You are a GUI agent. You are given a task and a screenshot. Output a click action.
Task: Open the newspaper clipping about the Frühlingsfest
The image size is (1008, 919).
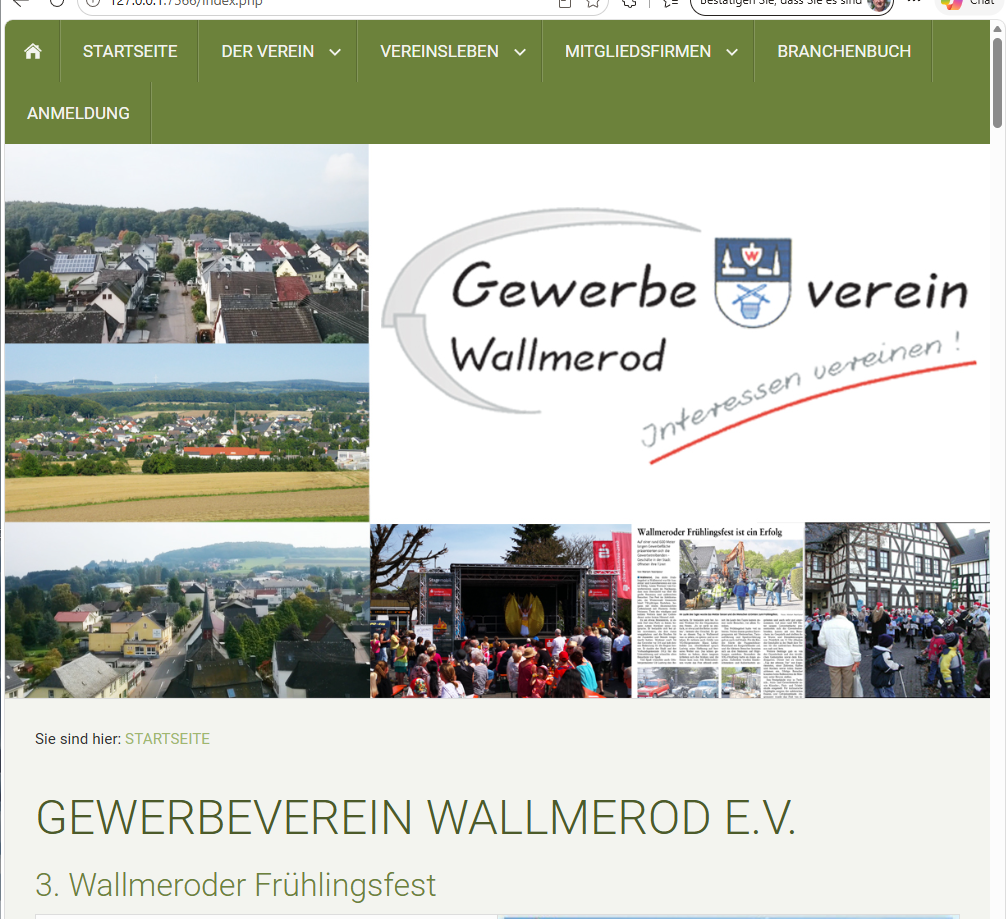(719, 611)
